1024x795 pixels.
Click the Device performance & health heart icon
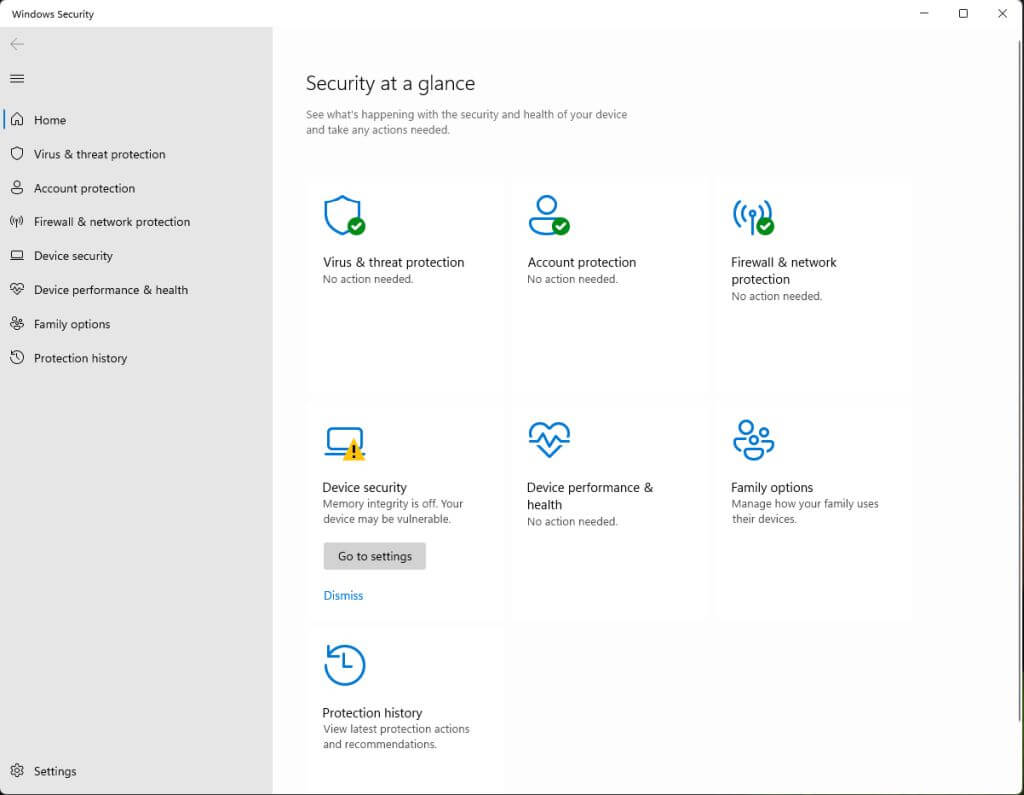pos(549,439)
